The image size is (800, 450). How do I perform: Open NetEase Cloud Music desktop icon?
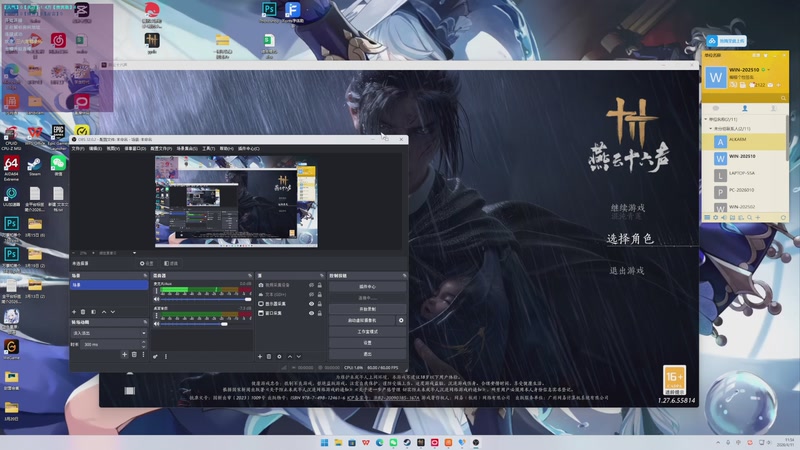[58, 43]
